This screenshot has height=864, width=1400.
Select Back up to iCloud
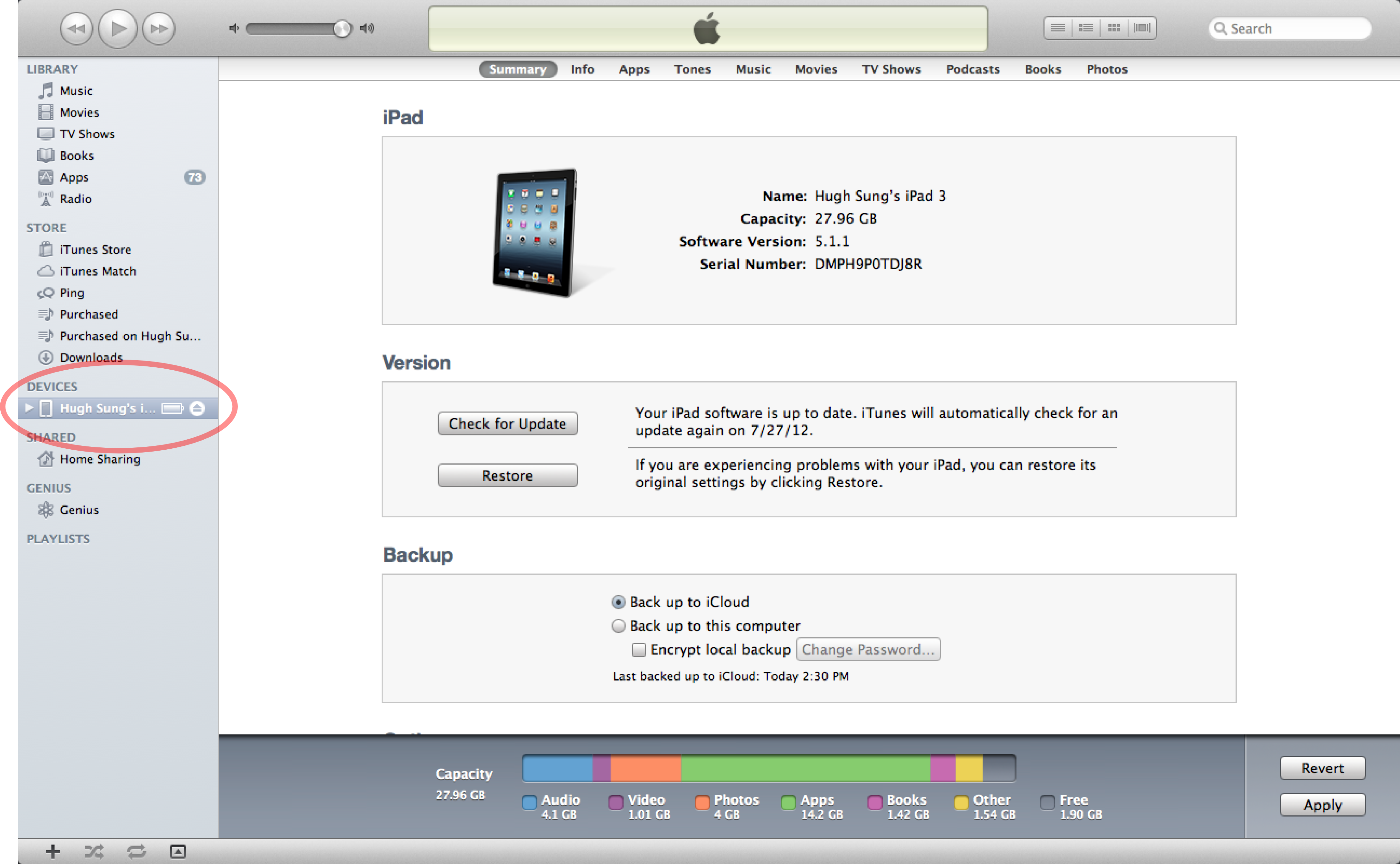[618, 602]
